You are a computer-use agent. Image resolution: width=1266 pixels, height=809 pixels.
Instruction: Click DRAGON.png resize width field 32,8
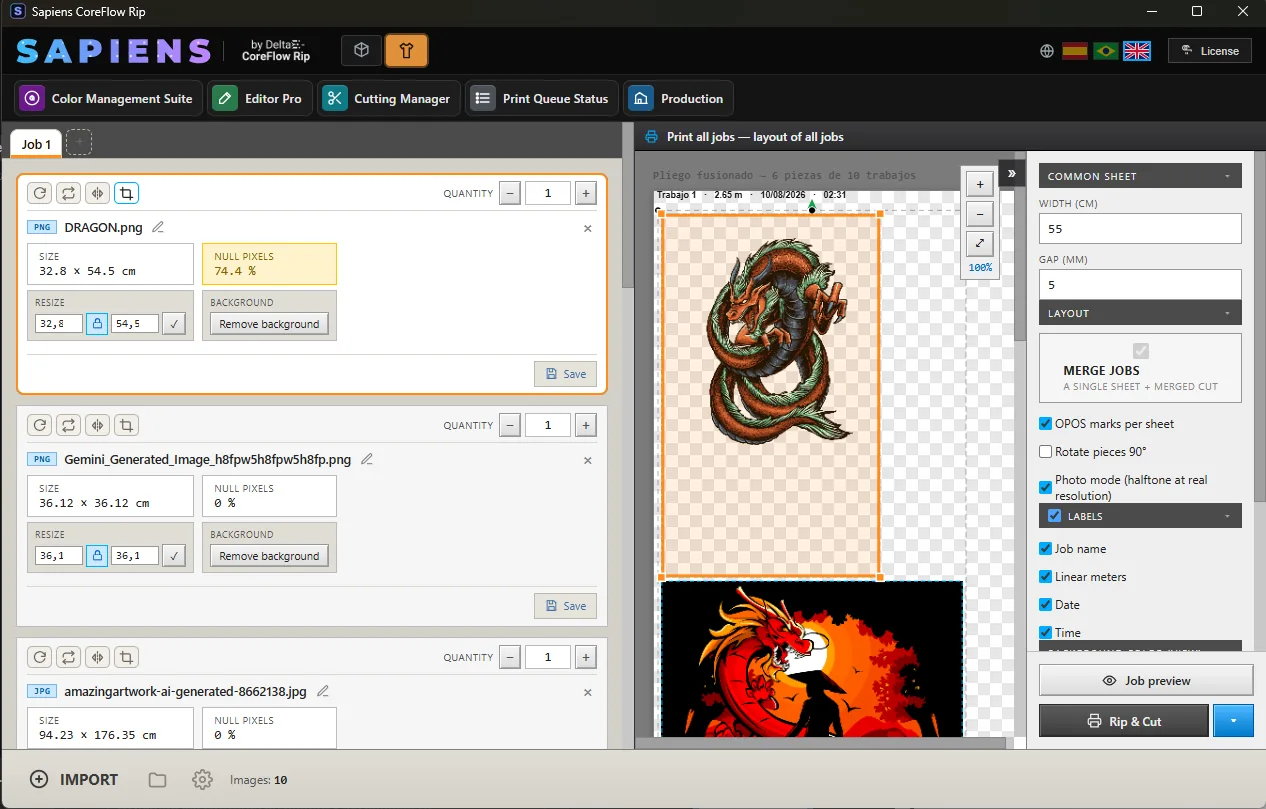click(59, 324)
